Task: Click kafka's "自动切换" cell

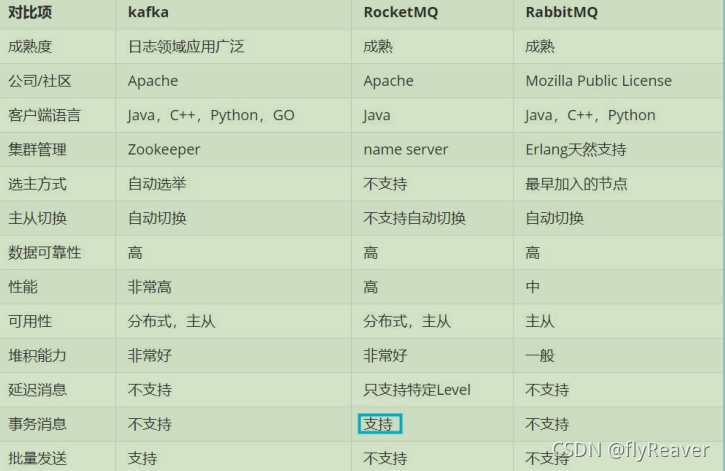Action: 157,218
